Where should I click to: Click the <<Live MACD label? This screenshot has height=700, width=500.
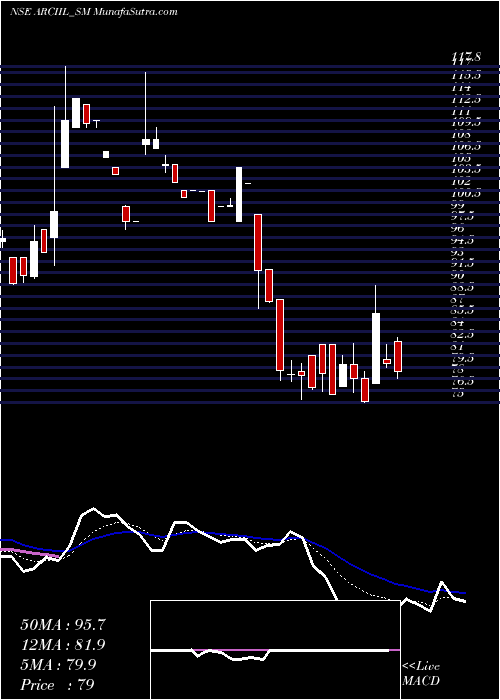pyautogui.click(x=421, y=674)
